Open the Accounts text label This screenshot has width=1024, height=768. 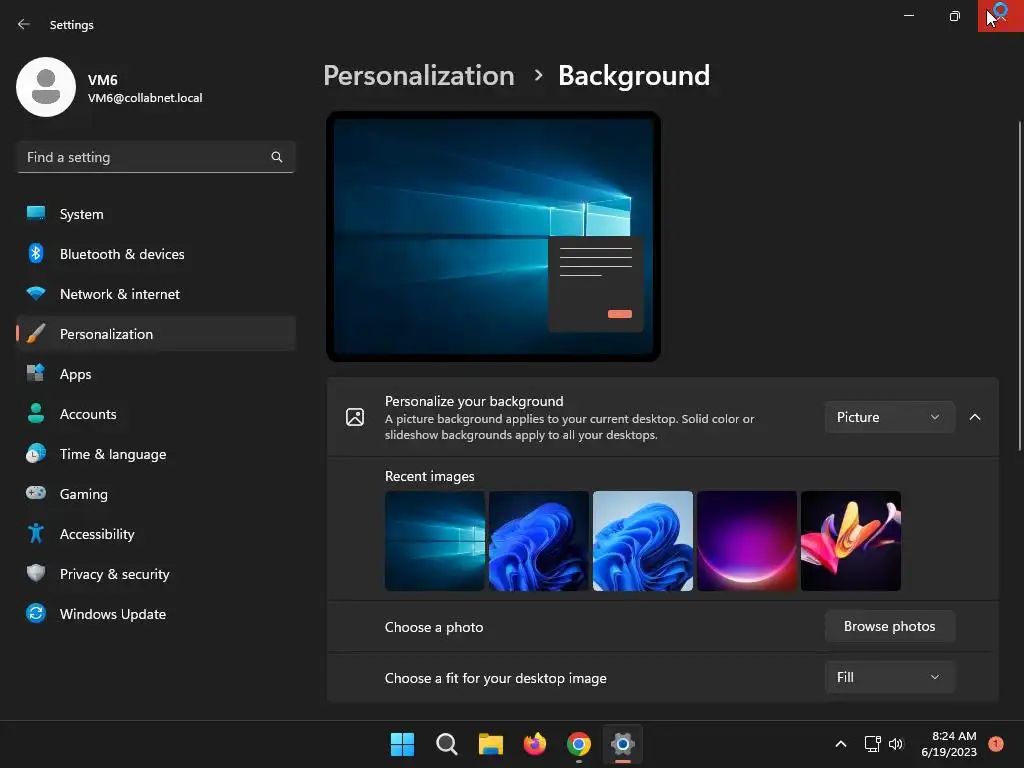(88, 414)
